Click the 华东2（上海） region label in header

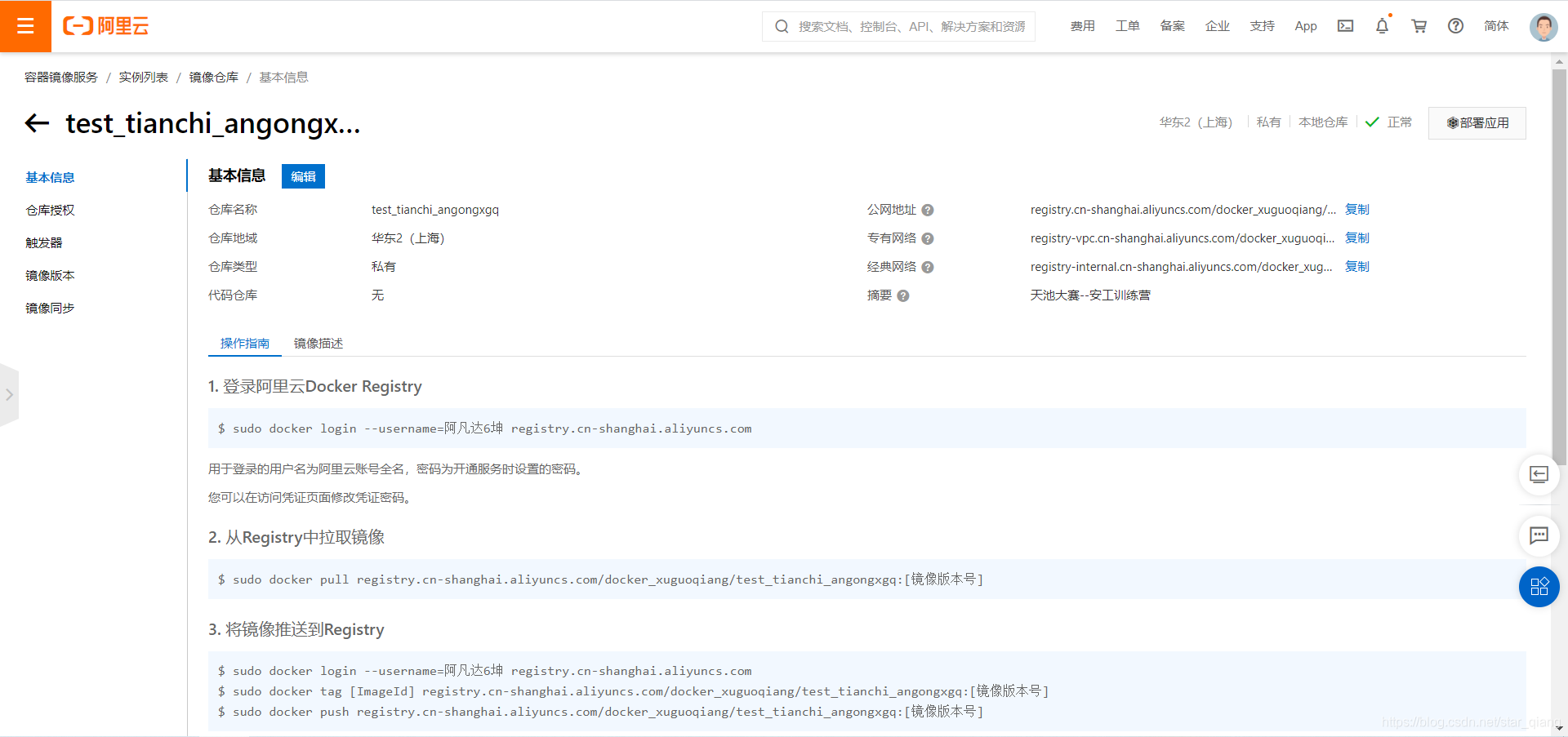click(x=1196, y=122)
